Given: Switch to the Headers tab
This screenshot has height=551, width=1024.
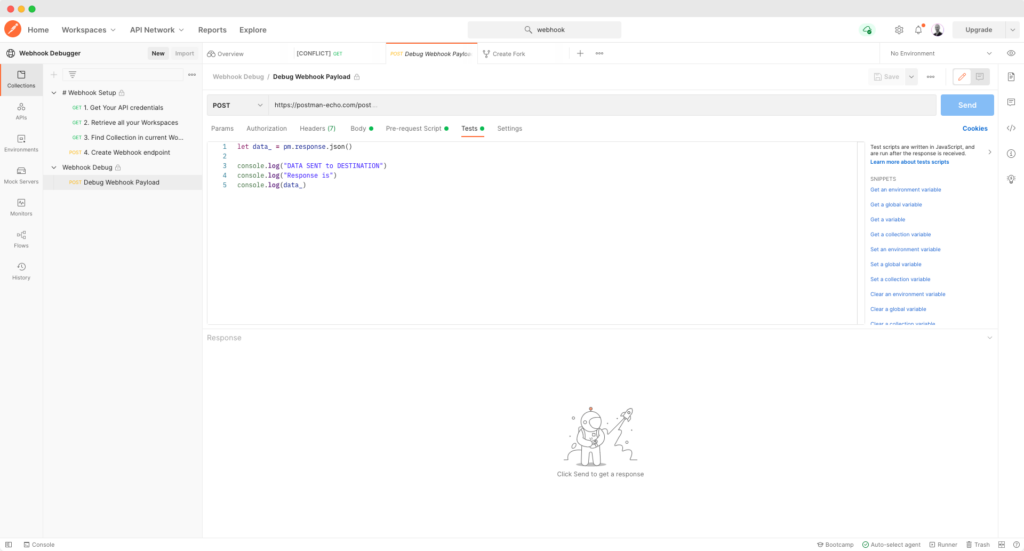Looking at the screenshot, I should click(317, 129).
